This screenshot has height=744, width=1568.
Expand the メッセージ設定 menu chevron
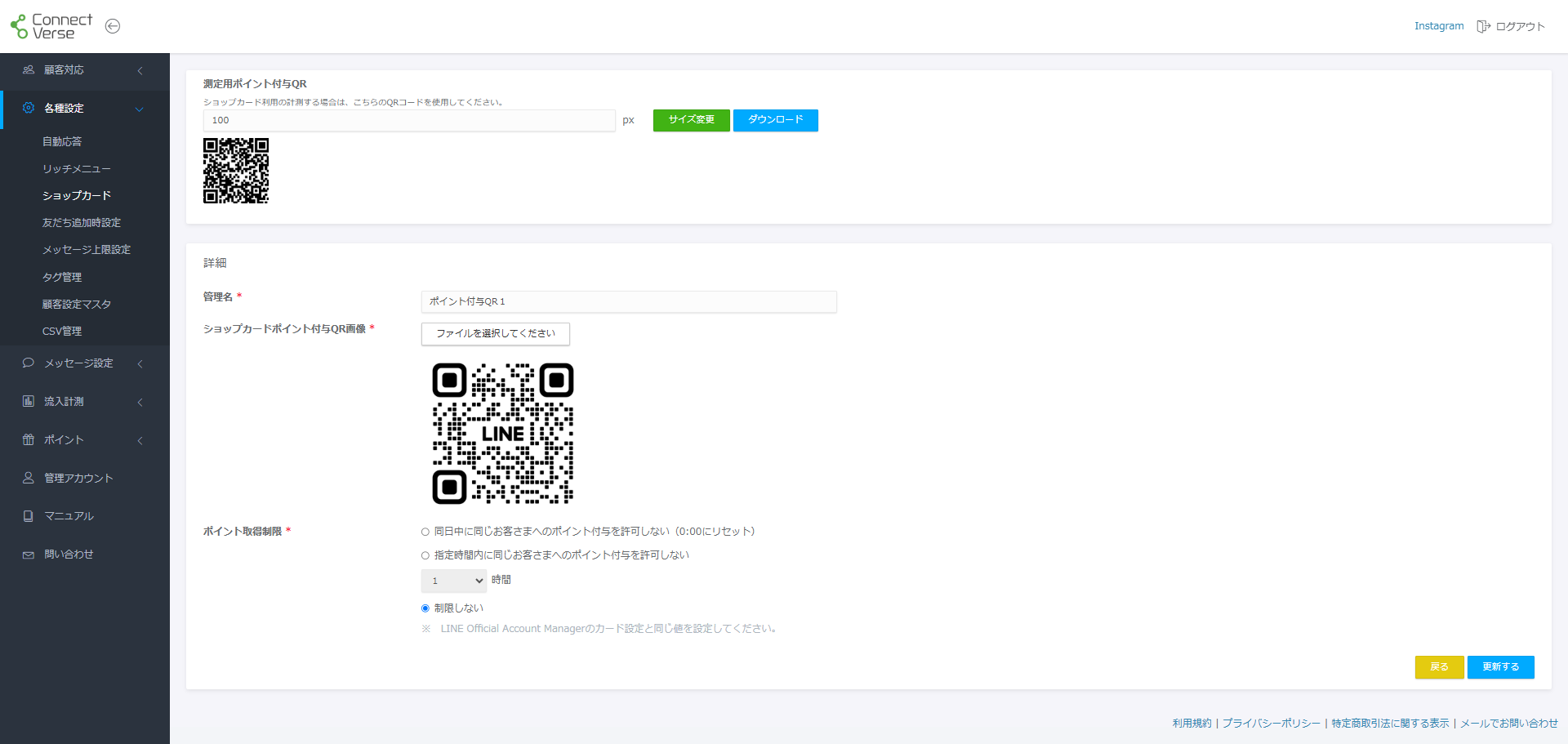pos(140,363)
